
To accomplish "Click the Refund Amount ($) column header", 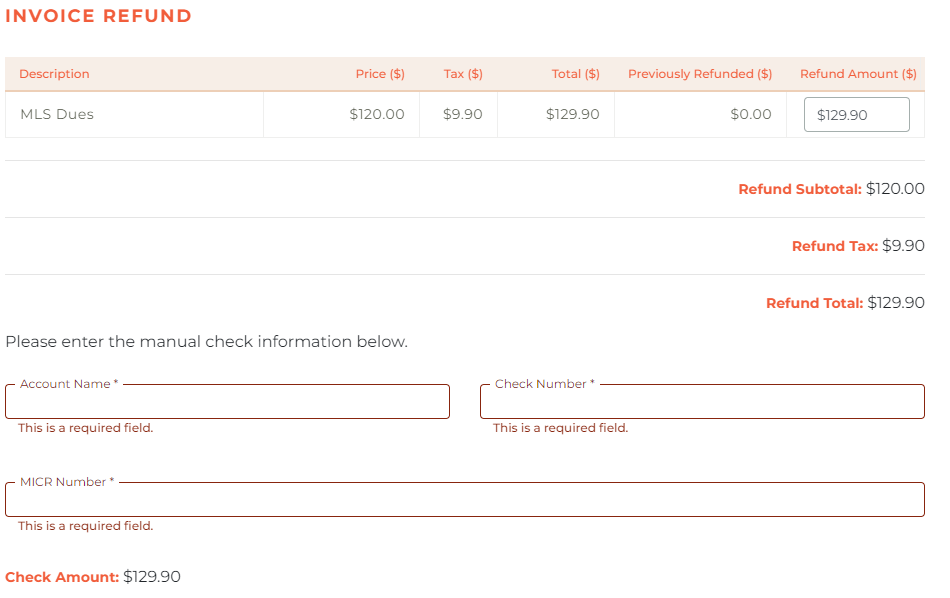I will [858, 74].
